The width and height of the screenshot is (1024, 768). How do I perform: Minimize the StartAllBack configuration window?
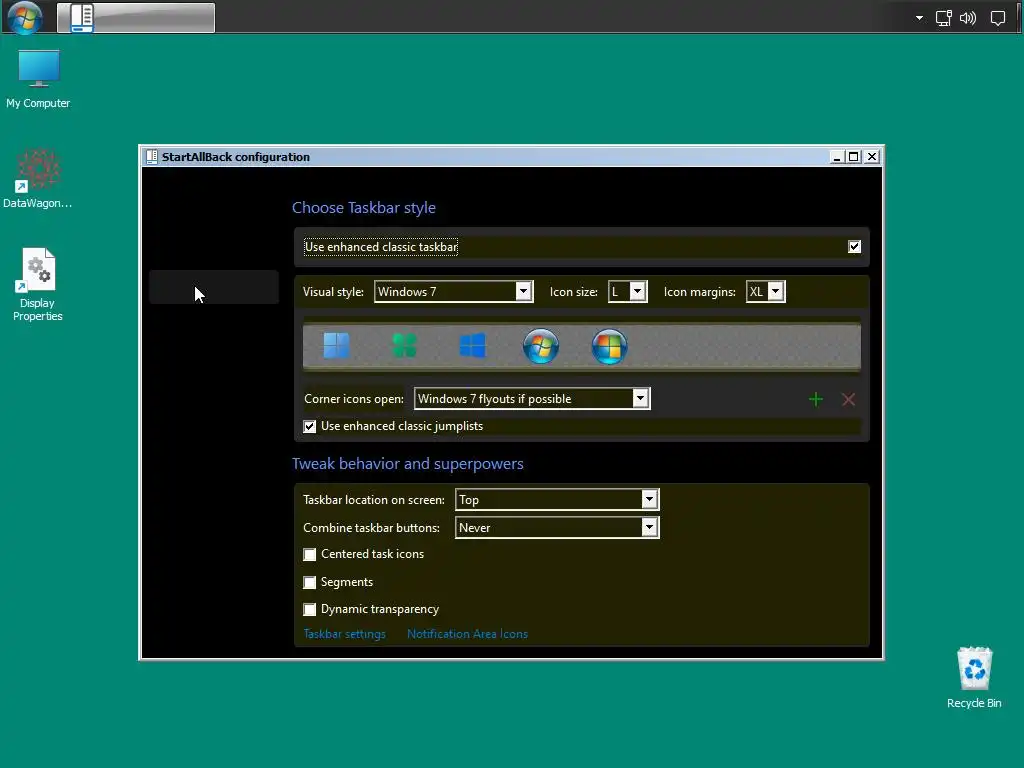836,157
